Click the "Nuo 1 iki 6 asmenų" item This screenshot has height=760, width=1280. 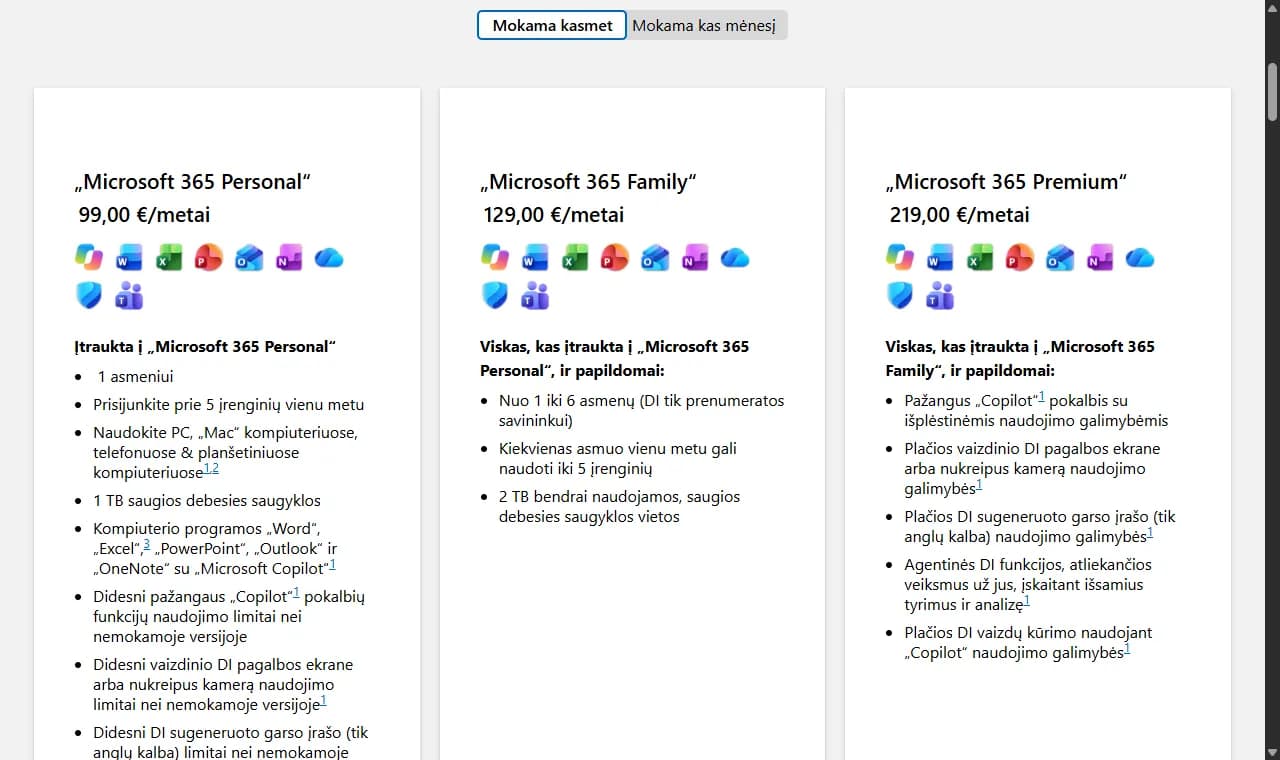click(642, 411)
